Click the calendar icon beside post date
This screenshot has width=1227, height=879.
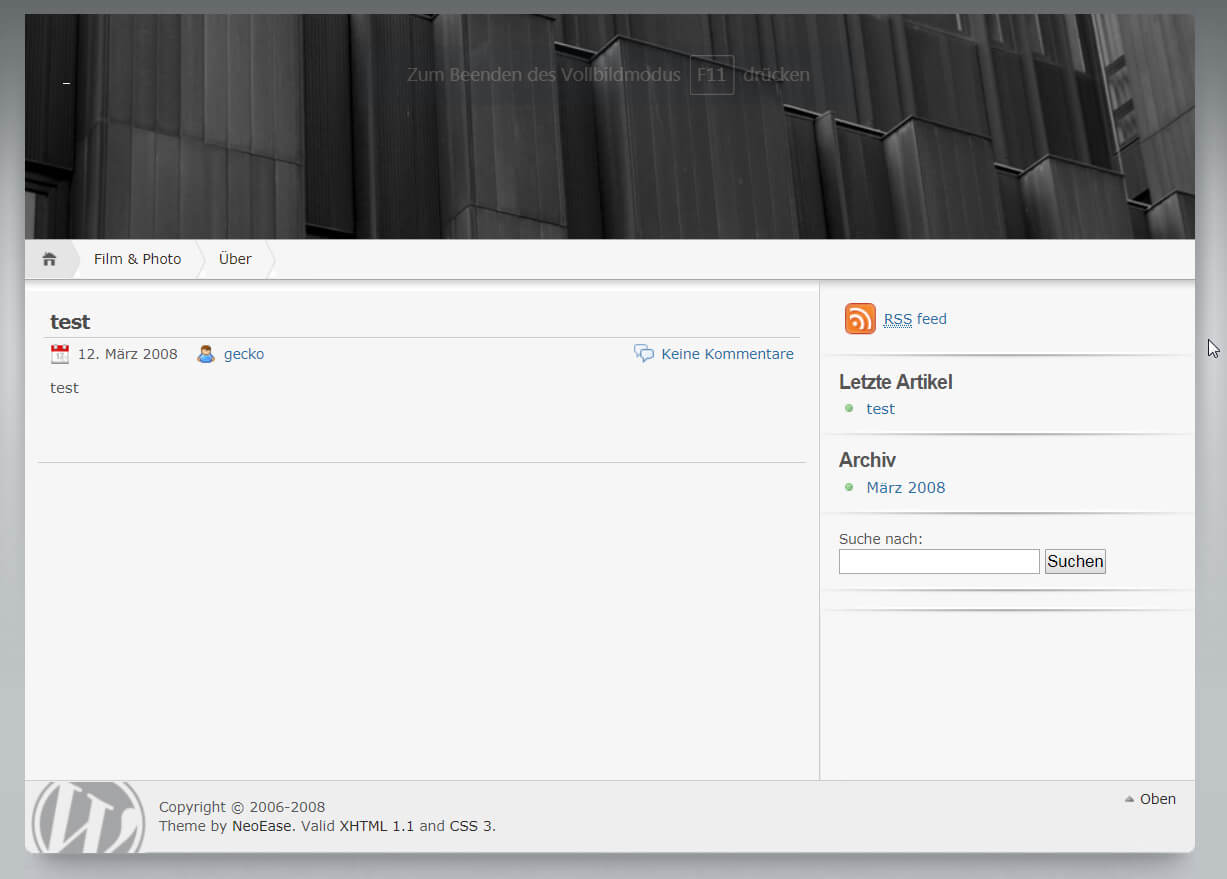point(60,354)
